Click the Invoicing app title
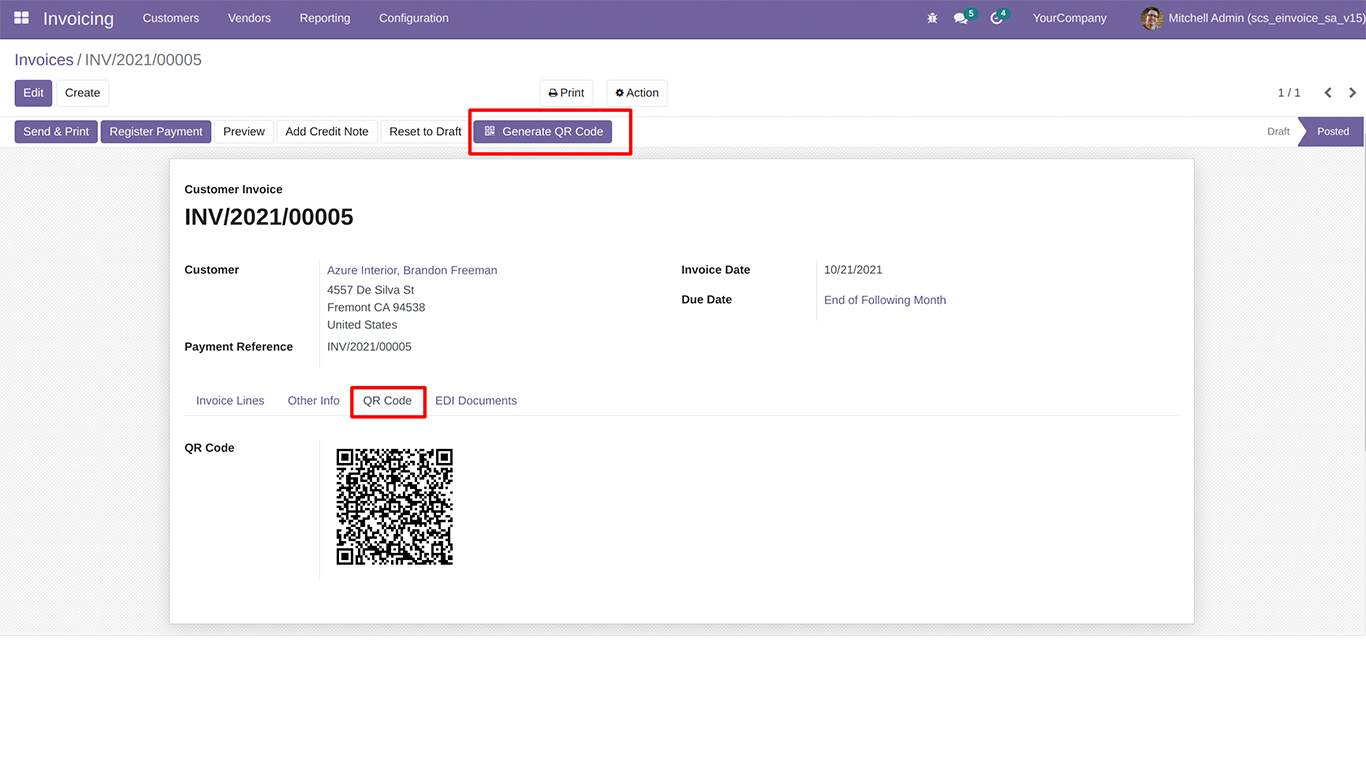Image resolution: width=1366 pixels, height=768 pixels. (x=78, y=19)
